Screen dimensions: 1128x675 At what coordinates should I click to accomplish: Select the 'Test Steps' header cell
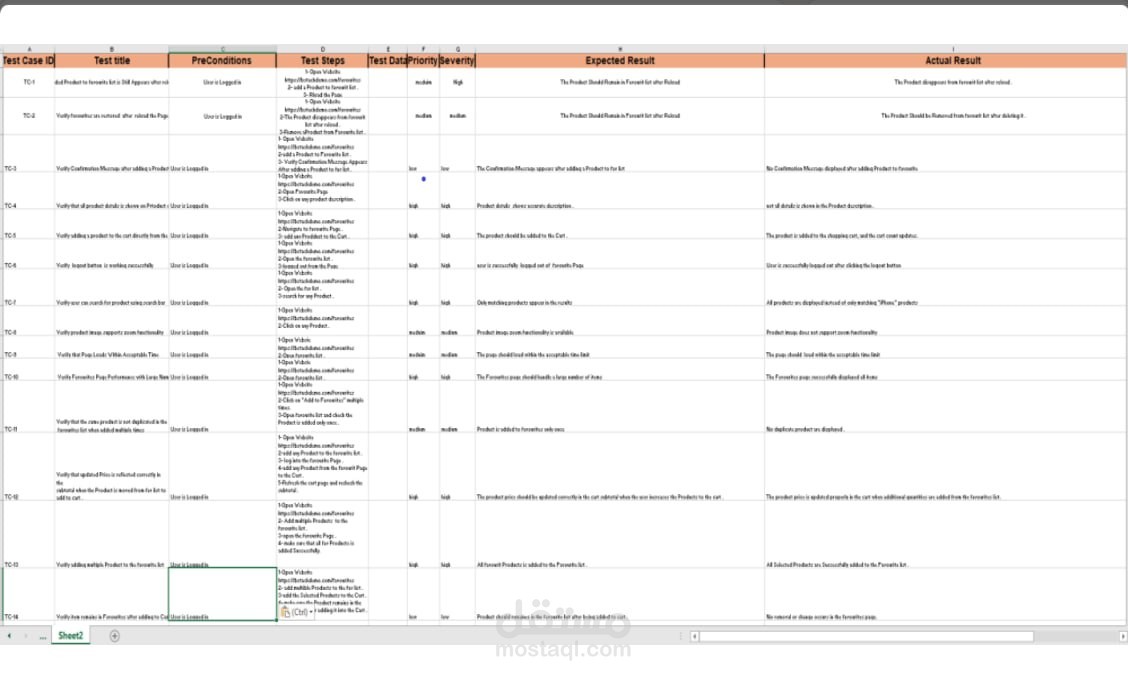(322, 60)
